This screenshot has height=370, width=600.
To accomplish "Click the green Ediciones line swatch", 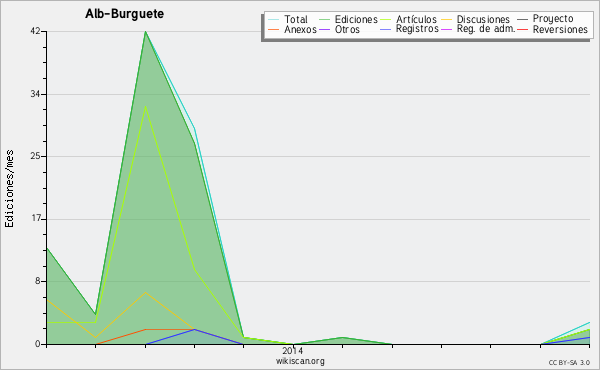I will (324, 20).
